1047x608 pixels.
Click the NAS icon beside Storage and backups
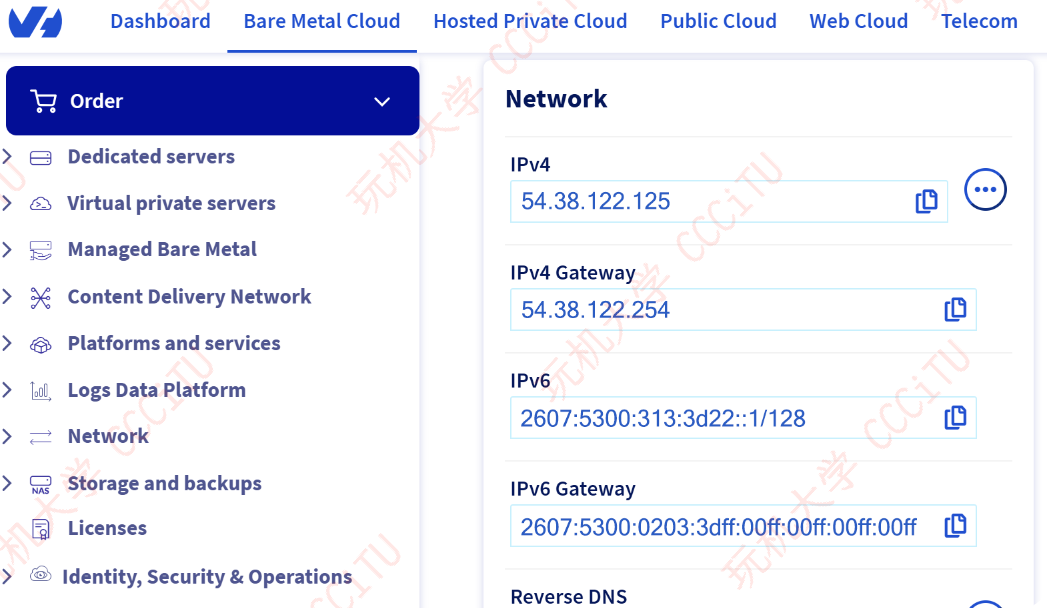coord(40,482)
